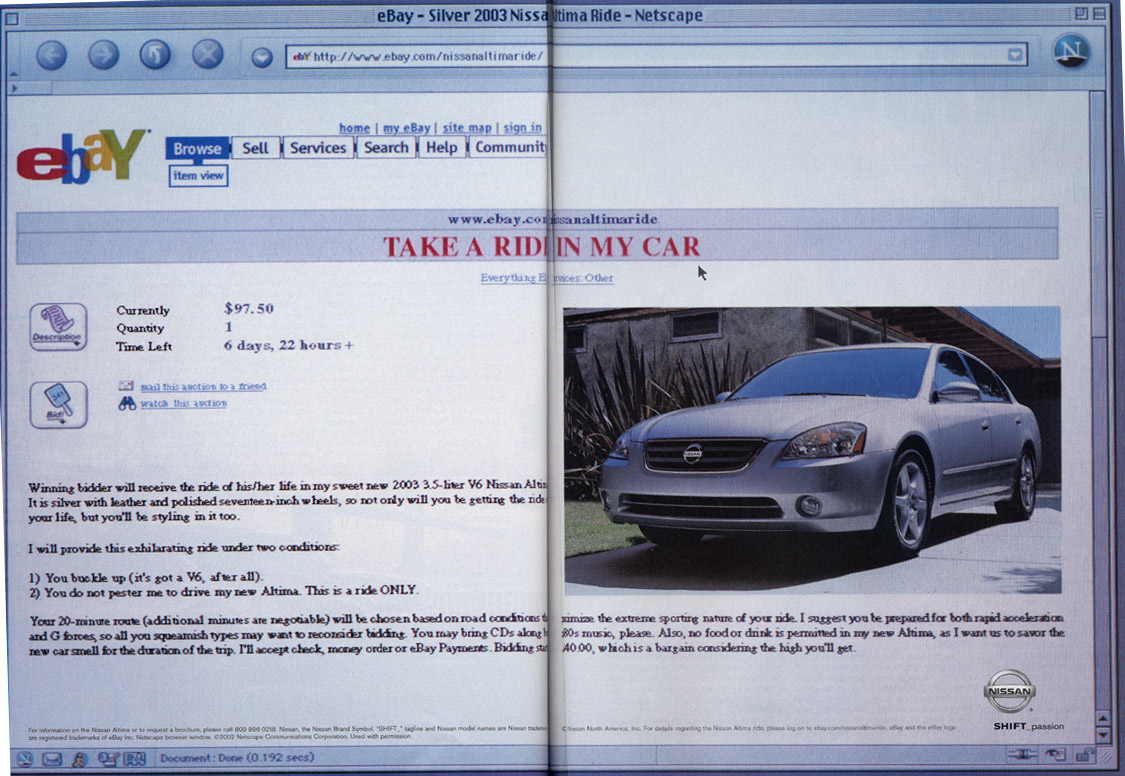Screen dimensions: 1125x776
Task: Open the Community tab
Action: coord(509,147)
